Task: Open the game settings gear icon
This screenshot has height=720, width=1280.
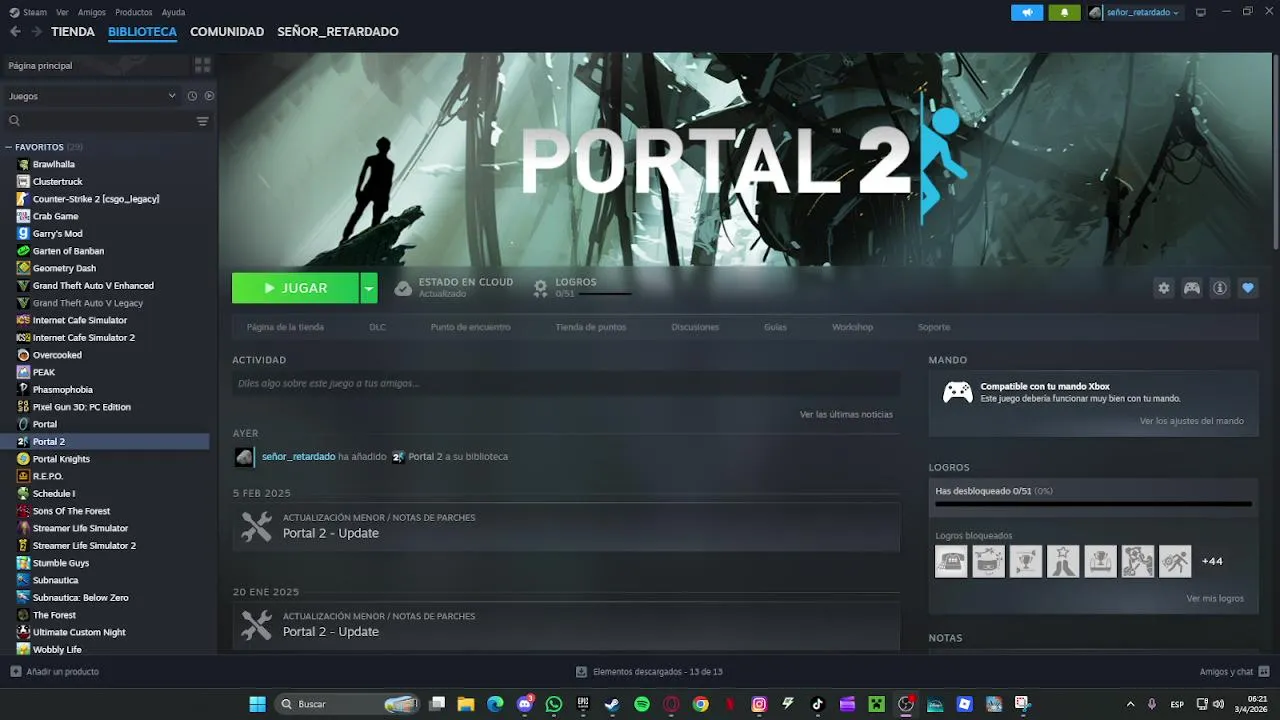Action: pos(1163,288)
